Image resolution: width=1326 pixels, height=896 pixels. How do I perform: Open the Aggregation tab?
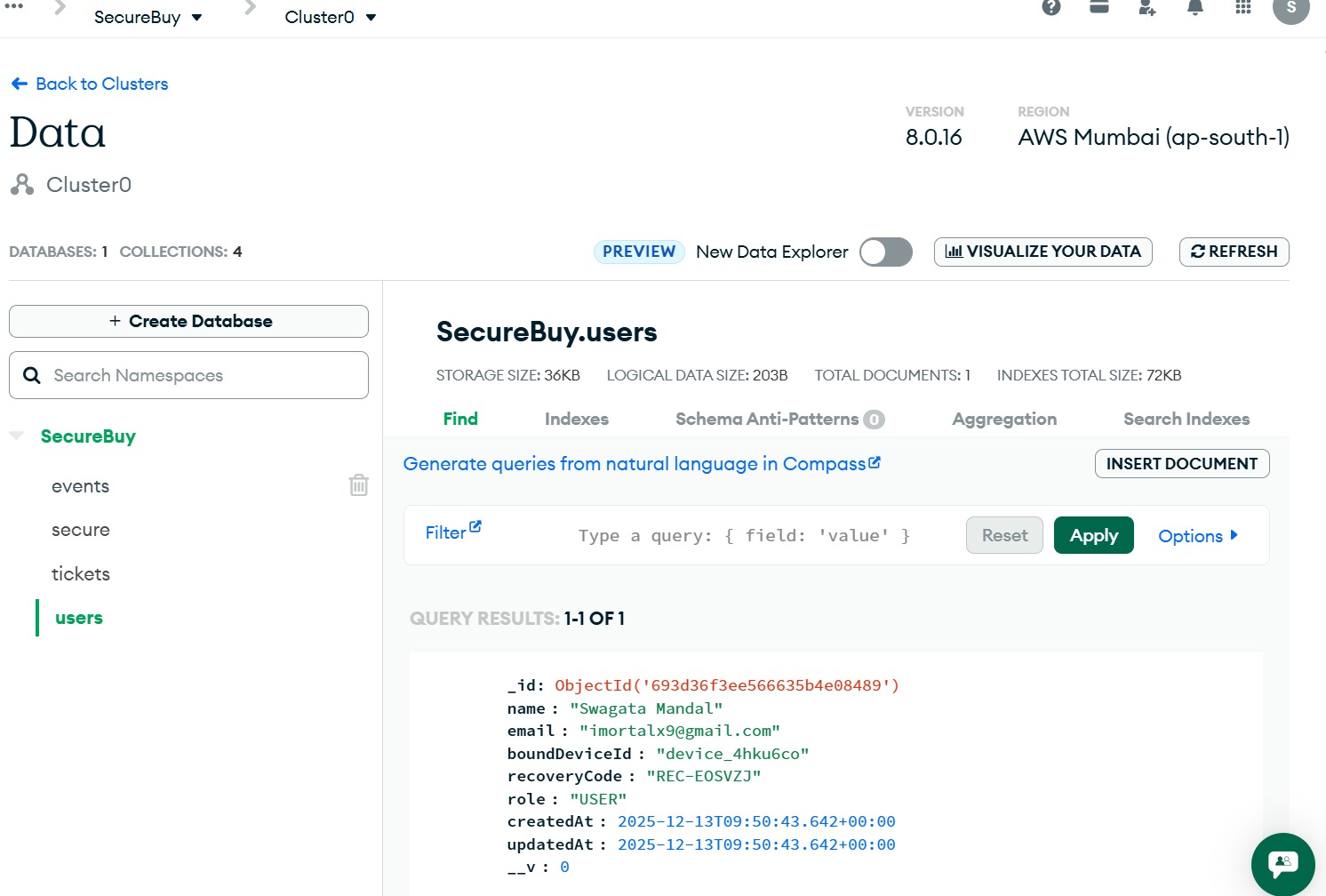coord(1004,419)
